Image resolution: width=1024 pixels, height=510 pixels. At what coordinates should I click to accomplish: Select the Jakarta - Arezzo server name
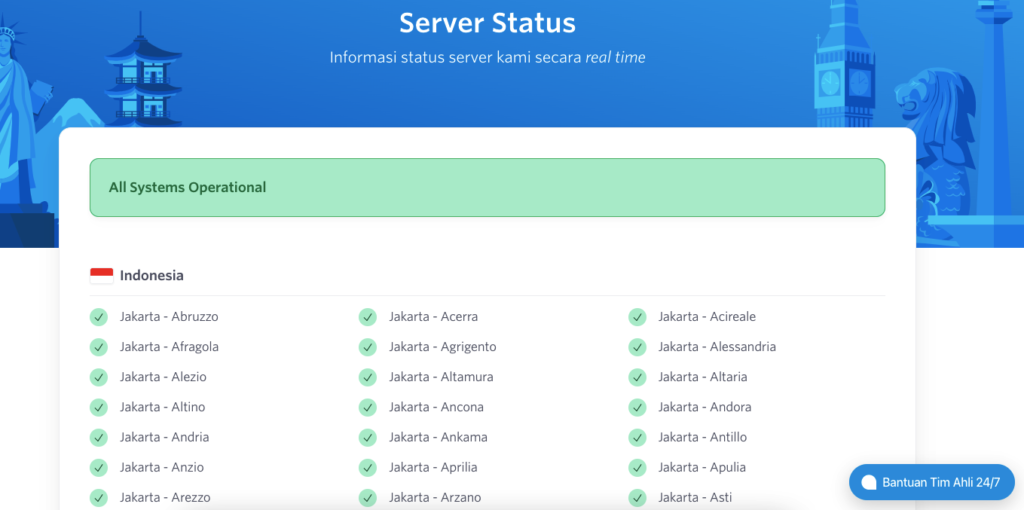click(x=165, y=497)
